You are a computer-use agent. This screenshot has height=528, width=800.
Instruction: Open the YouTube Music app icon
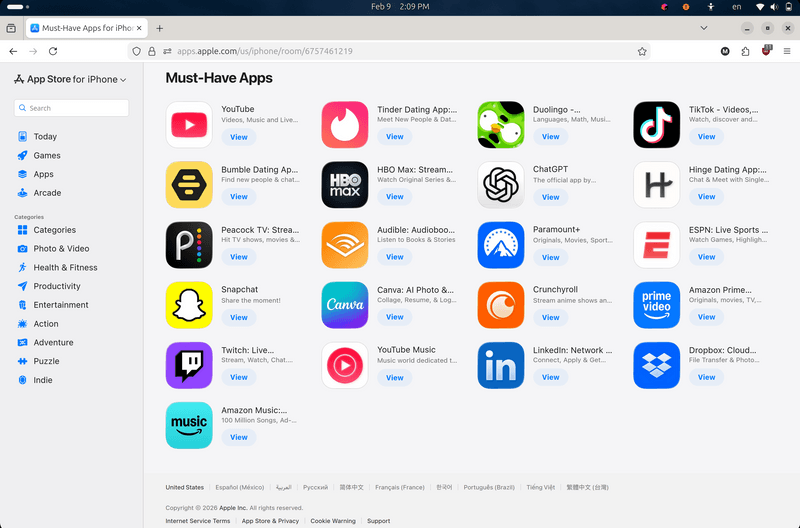tap(345, 365)
